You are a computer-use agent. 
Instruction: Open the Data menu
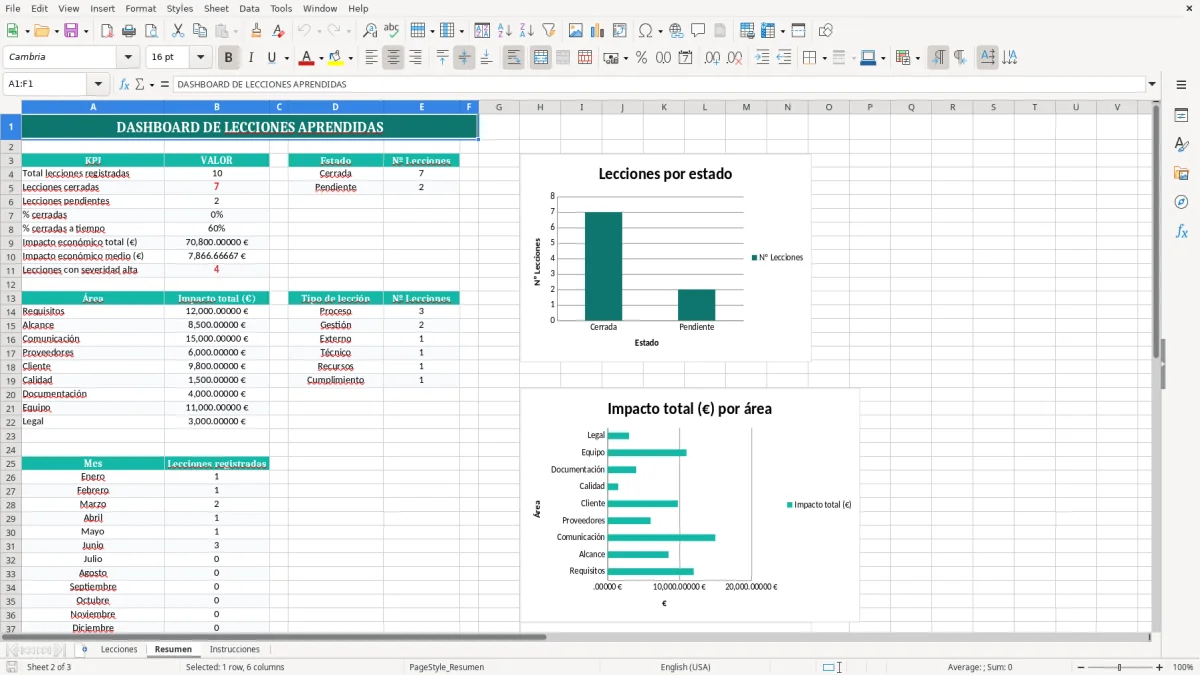pos(250,8)
